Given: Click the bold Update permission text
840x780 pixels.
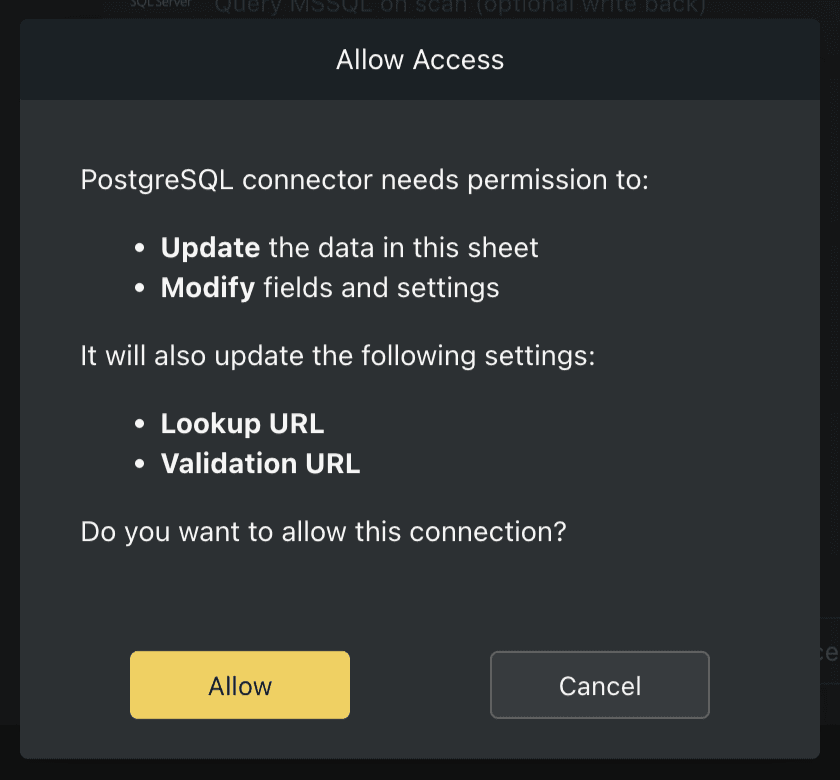Looking at the screenshot, I should (x=210, y=247).
